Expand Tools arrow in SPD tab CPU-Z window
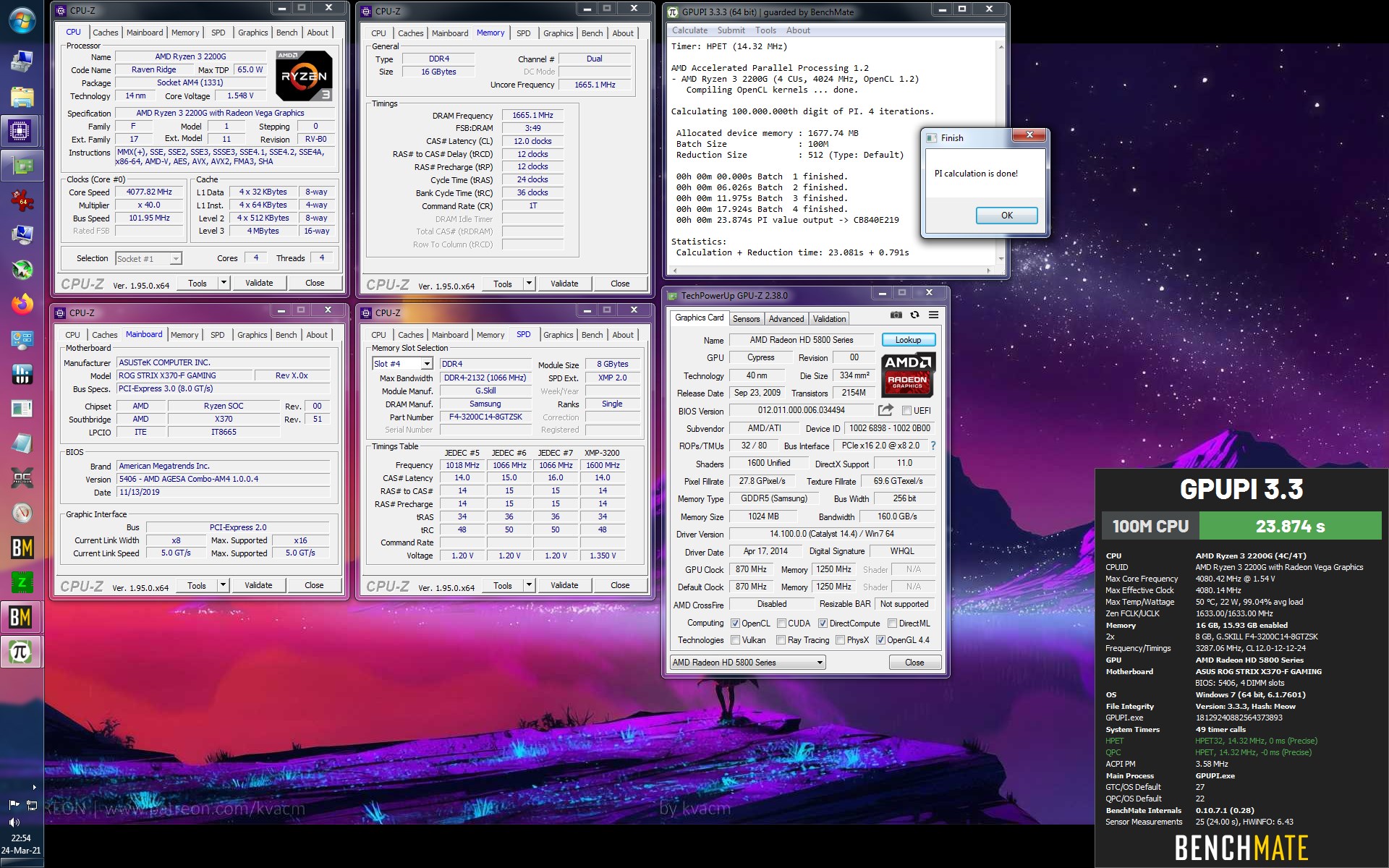The width and height of the screenshot is (1389, 868). [529, 585]
